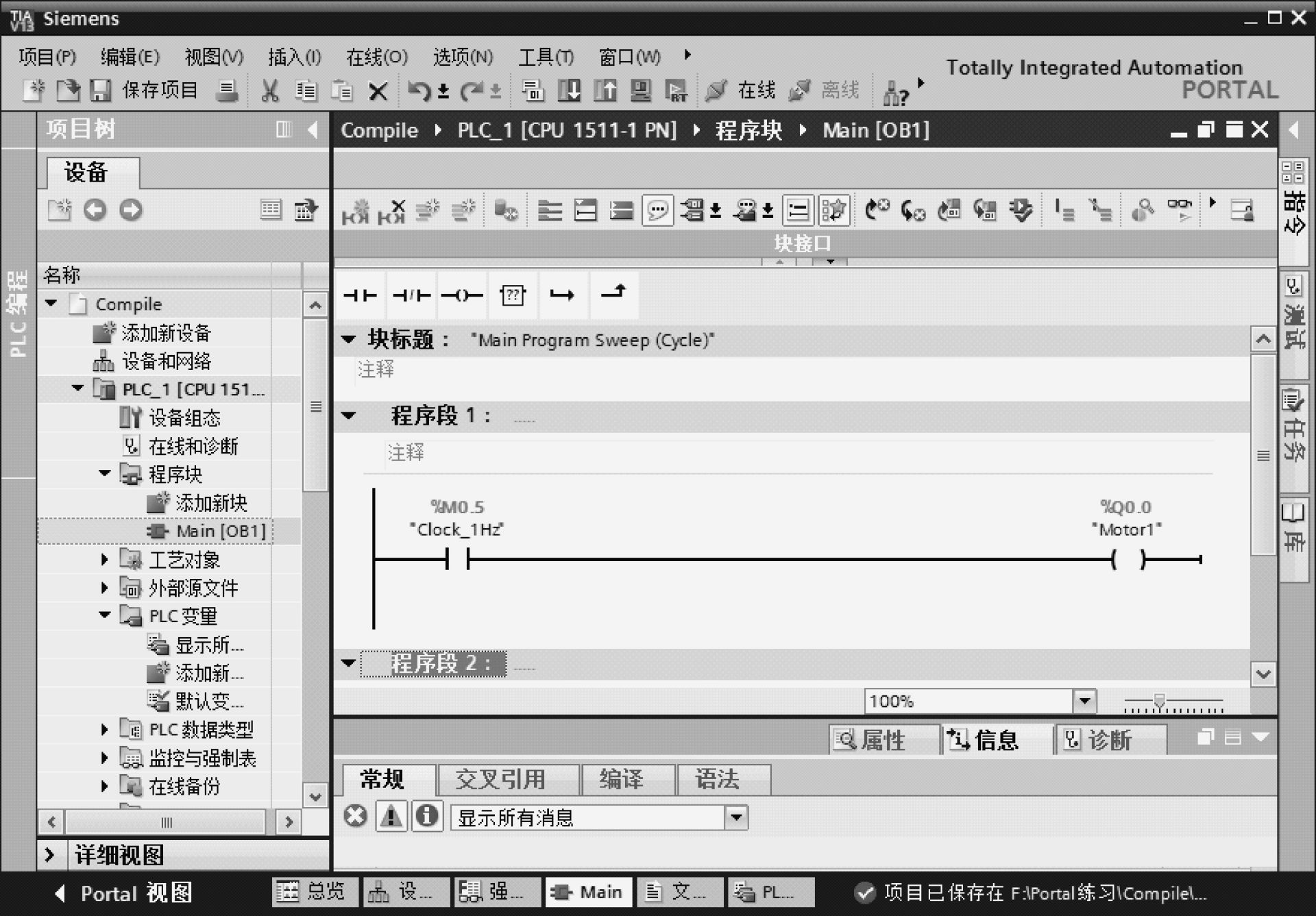Expand the 工艺对象 folder
This screenshot has width=1316, height=916.
(104, 559)
